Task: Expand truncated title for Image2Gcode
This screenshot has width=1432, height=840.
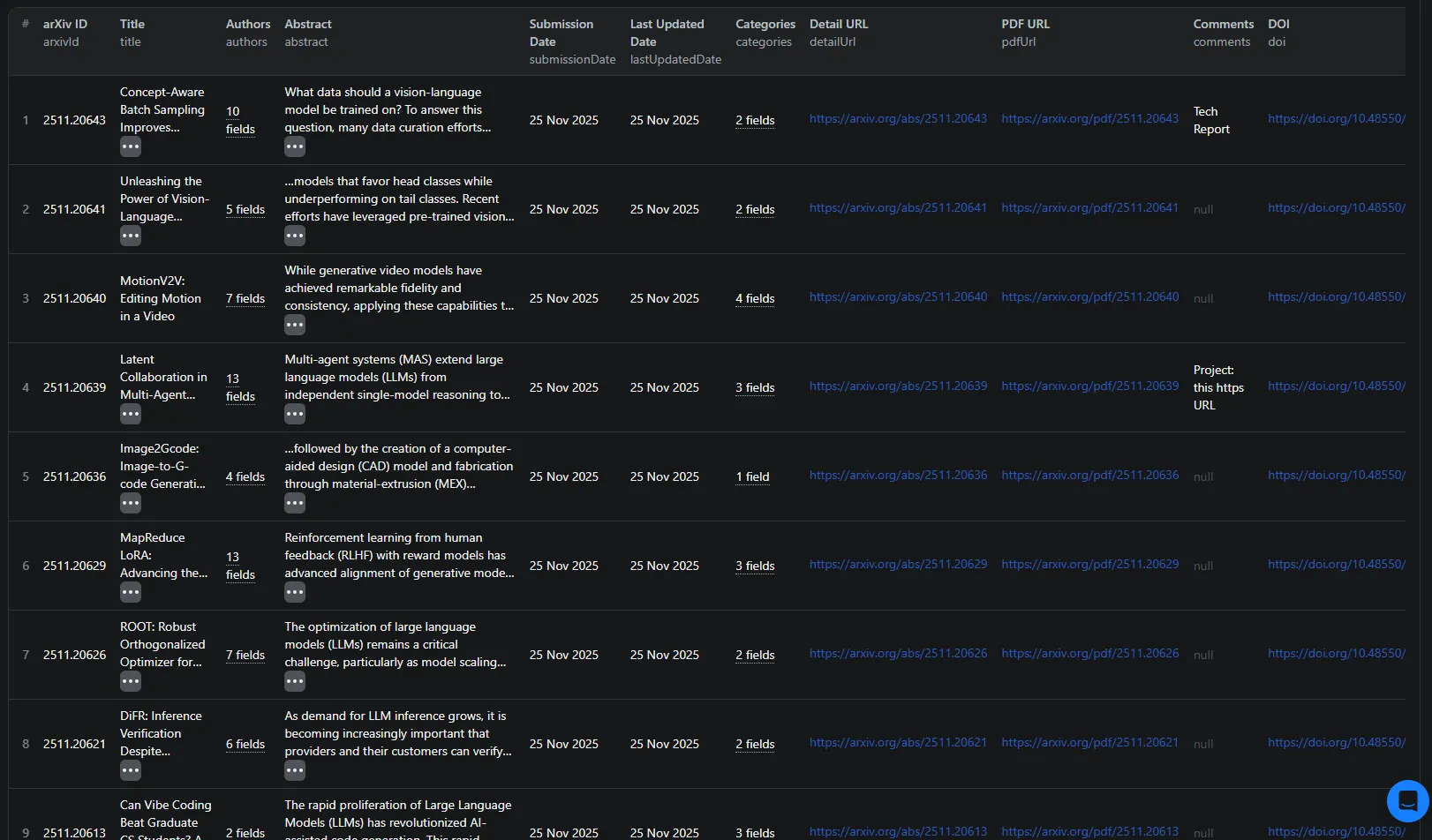Action: coord(131,503)
